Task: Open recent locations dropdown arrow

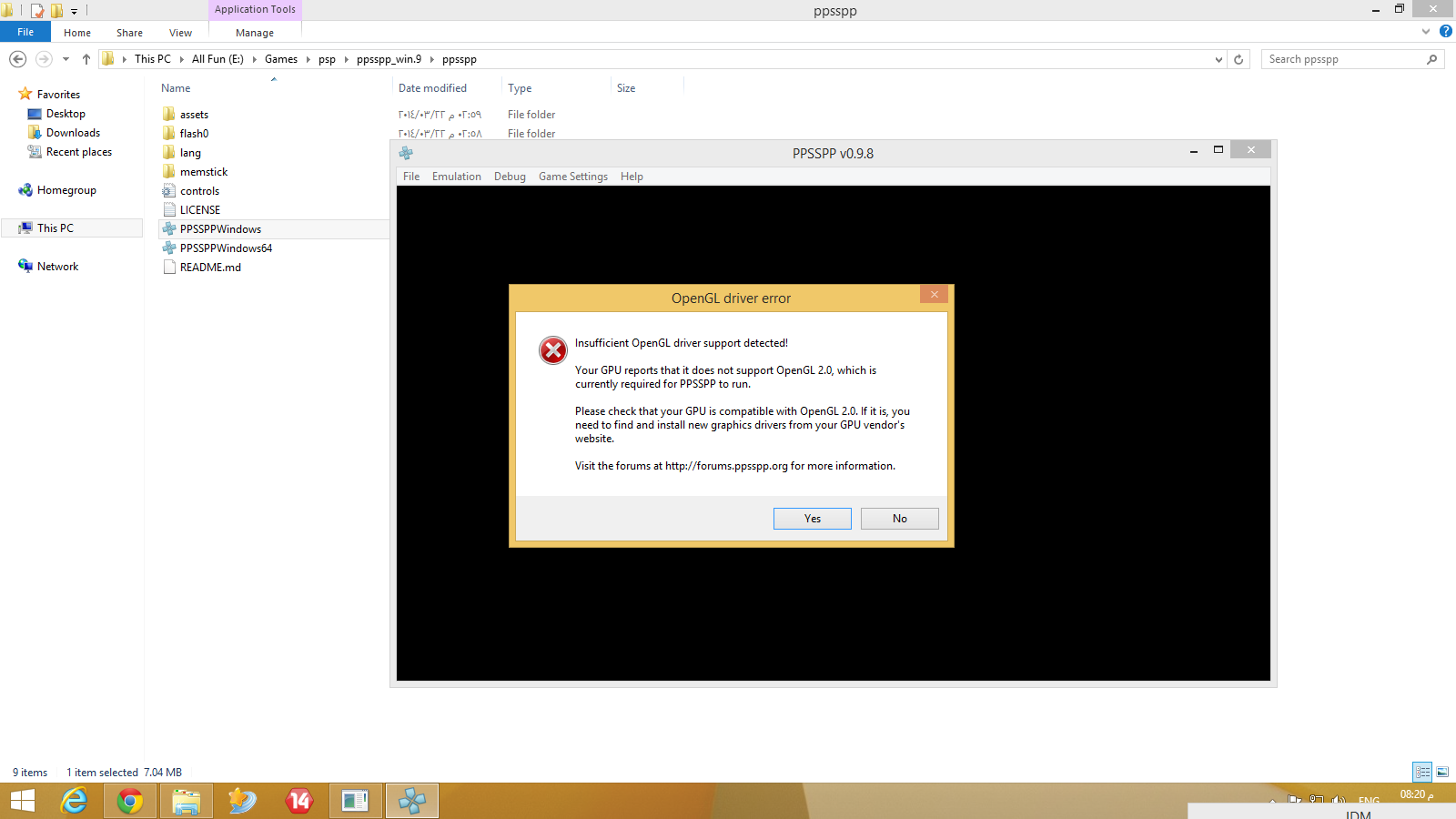Action: click(x=66, y=59)
